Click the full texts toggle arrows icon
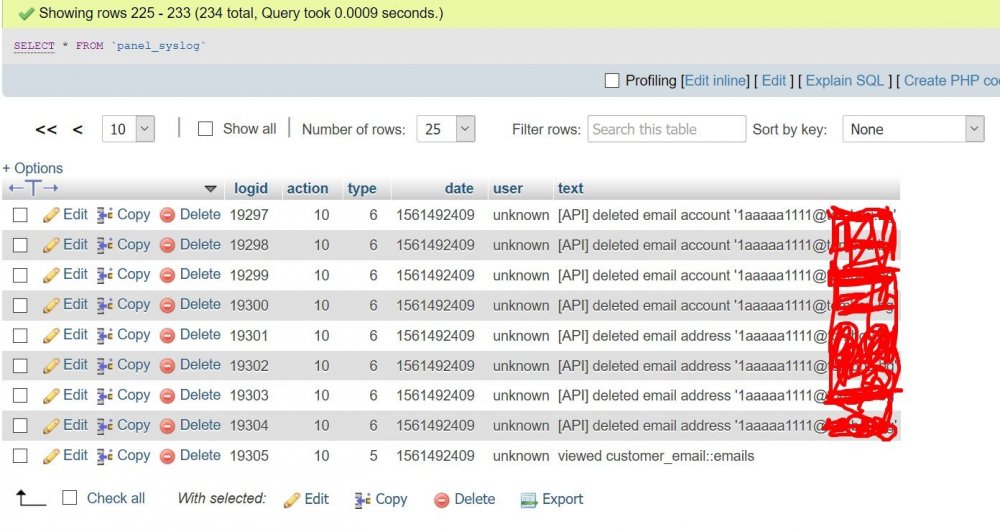1000x532 pixels. 33,188
